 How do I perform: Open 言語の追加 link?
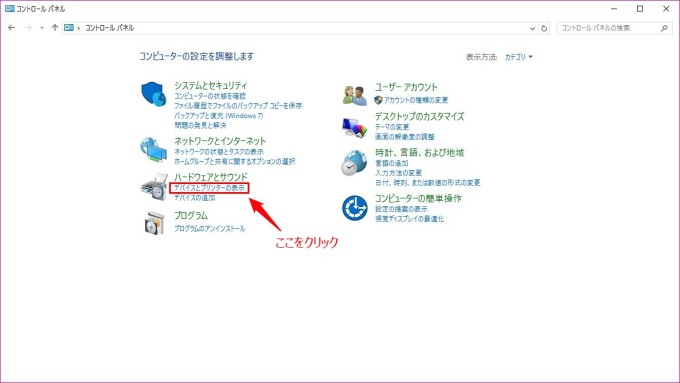[392, 164]
